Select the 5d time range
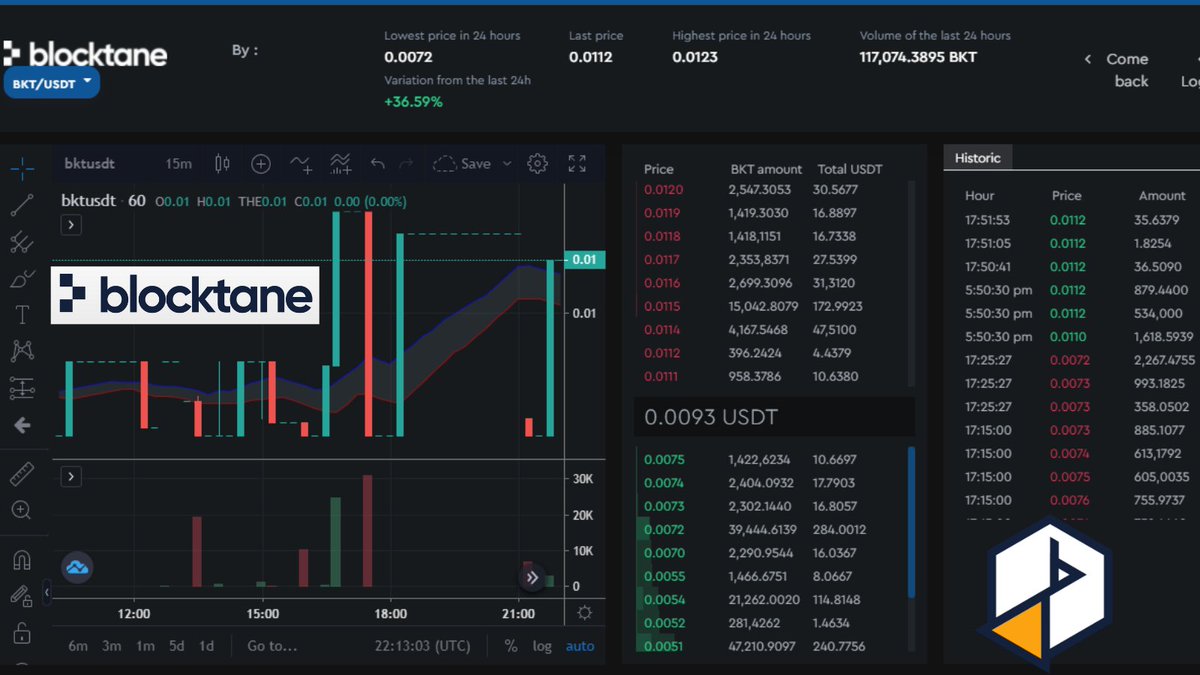Screen dimensions: 1200x675 [x=176, y=646]
